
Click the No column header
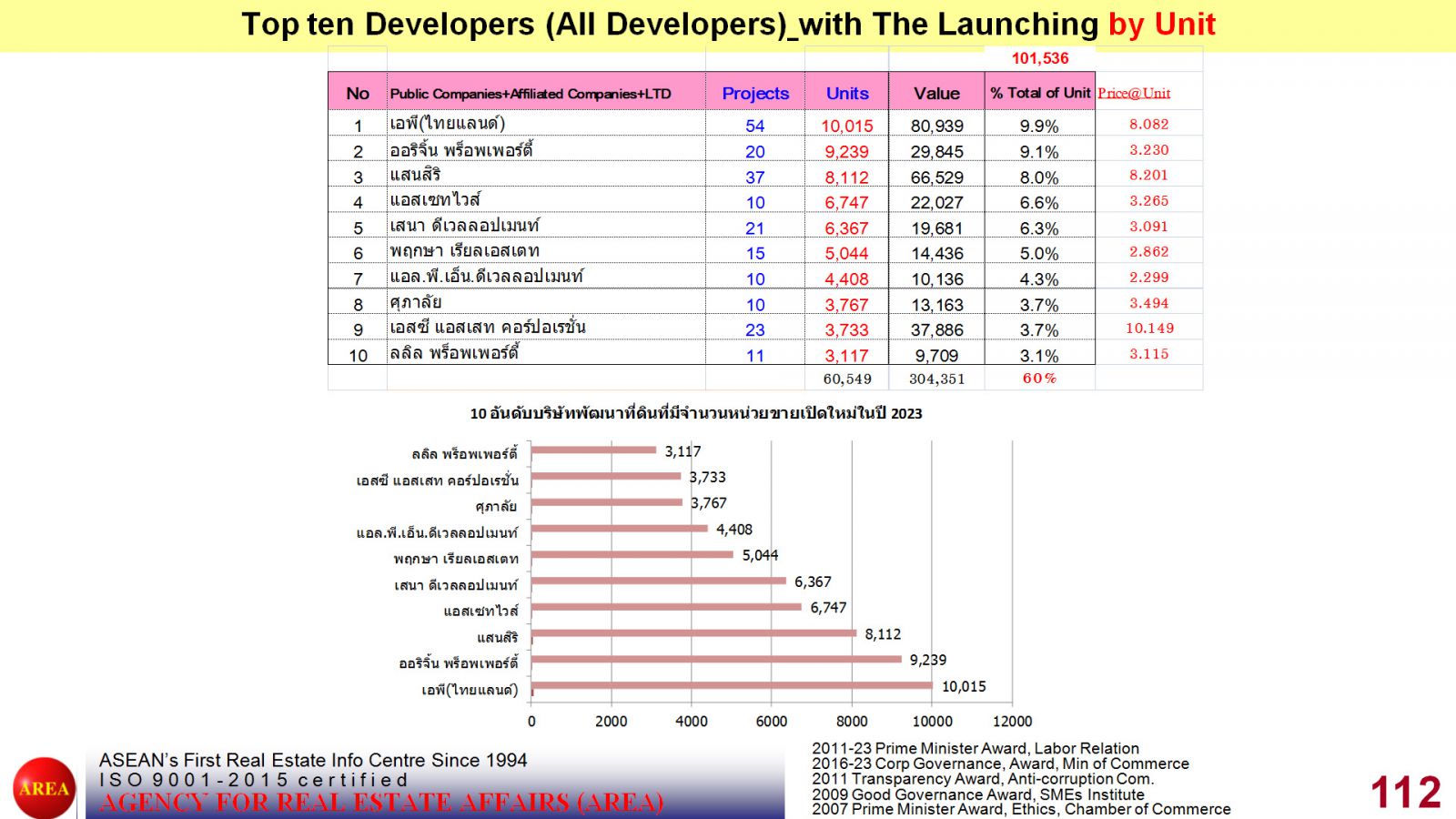tap(358, 93)
